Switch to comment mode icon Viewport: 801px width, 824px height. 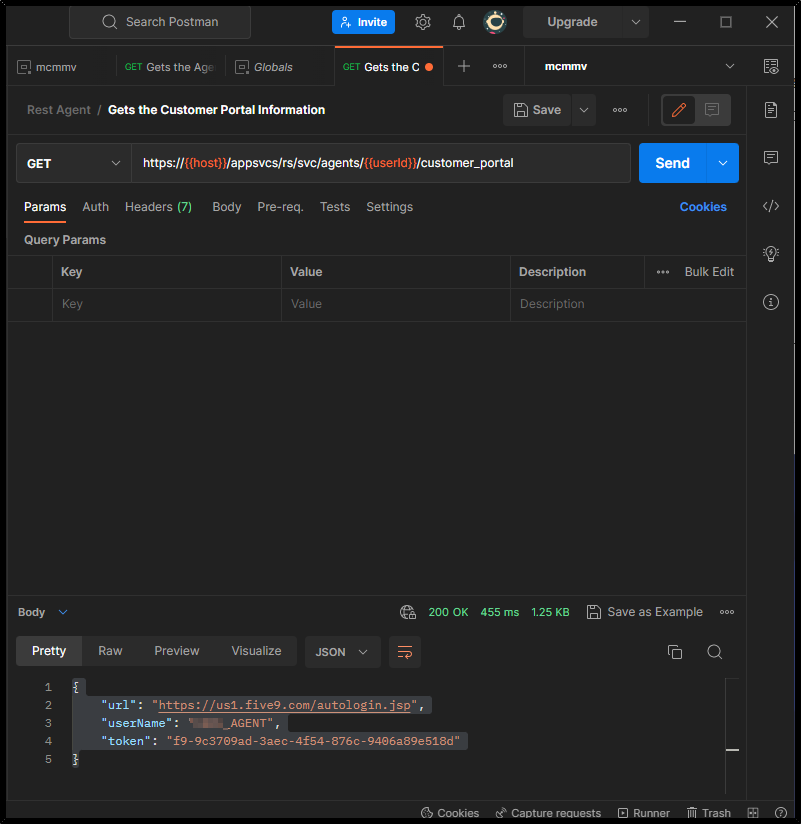712,110
